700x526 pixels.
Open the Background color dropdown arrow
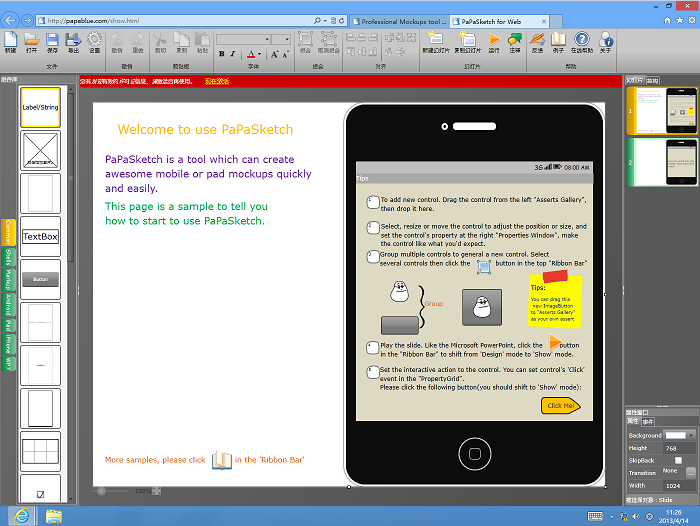pos(691,435)
